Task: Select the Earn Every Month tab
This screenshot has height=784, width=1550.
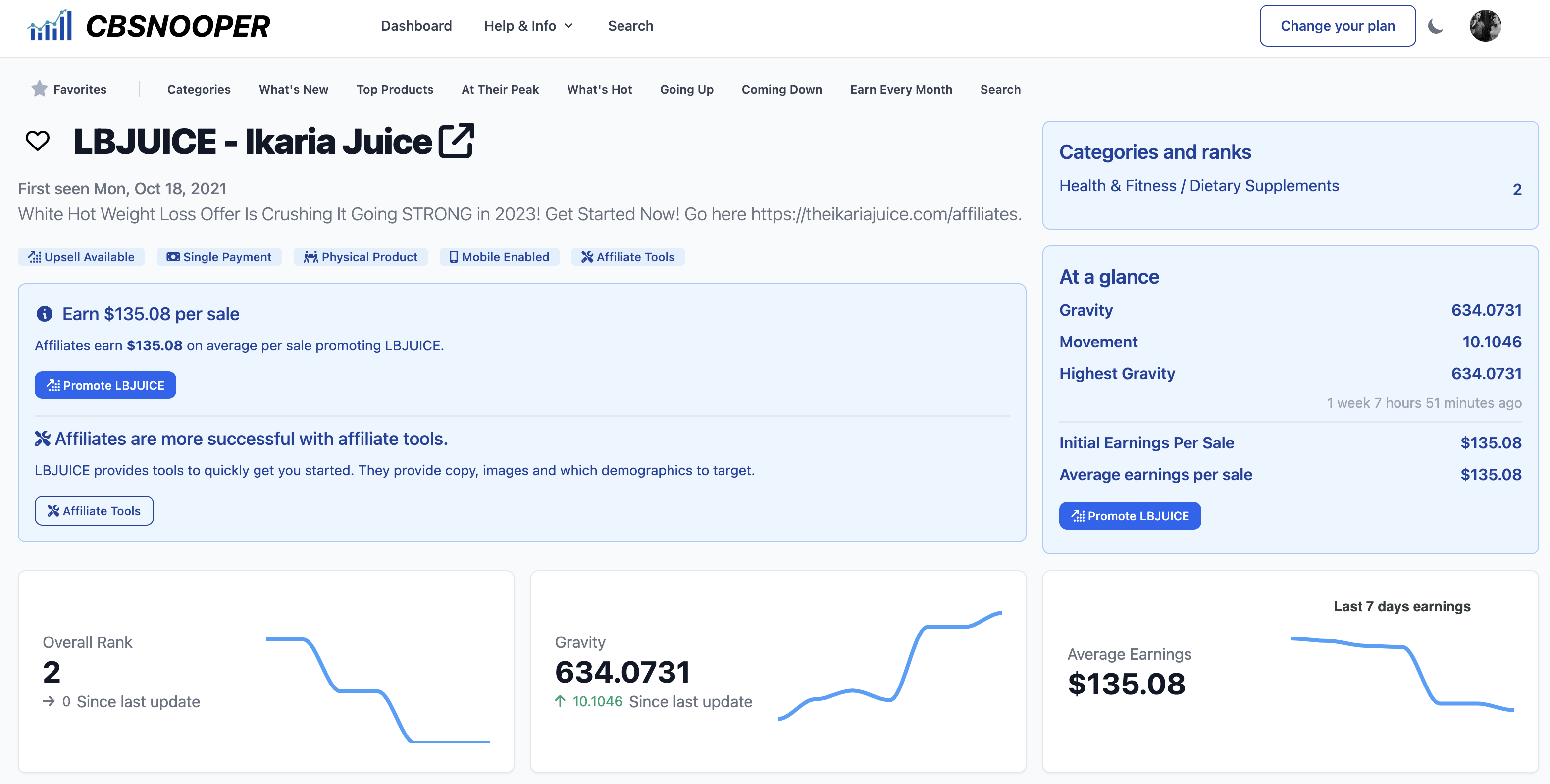Action: click(x=901, y=89)
